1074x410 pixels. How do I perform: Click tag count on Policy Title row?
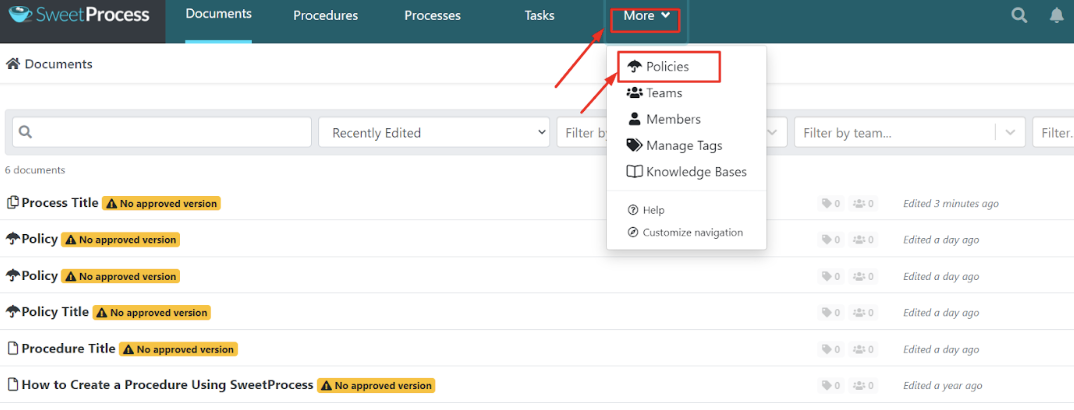click(x=831, y=312)
